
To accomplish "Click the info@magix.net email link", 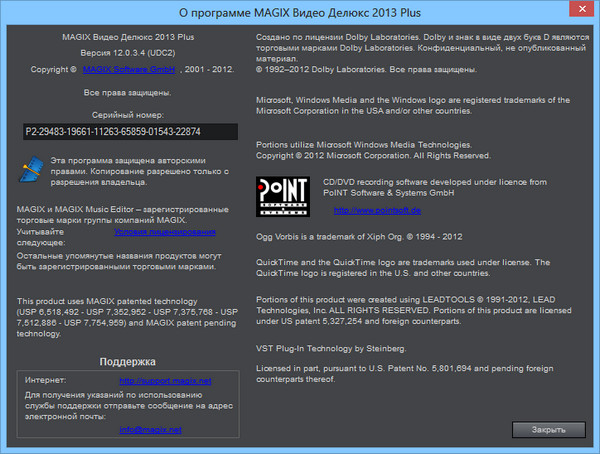I will 151,429.
